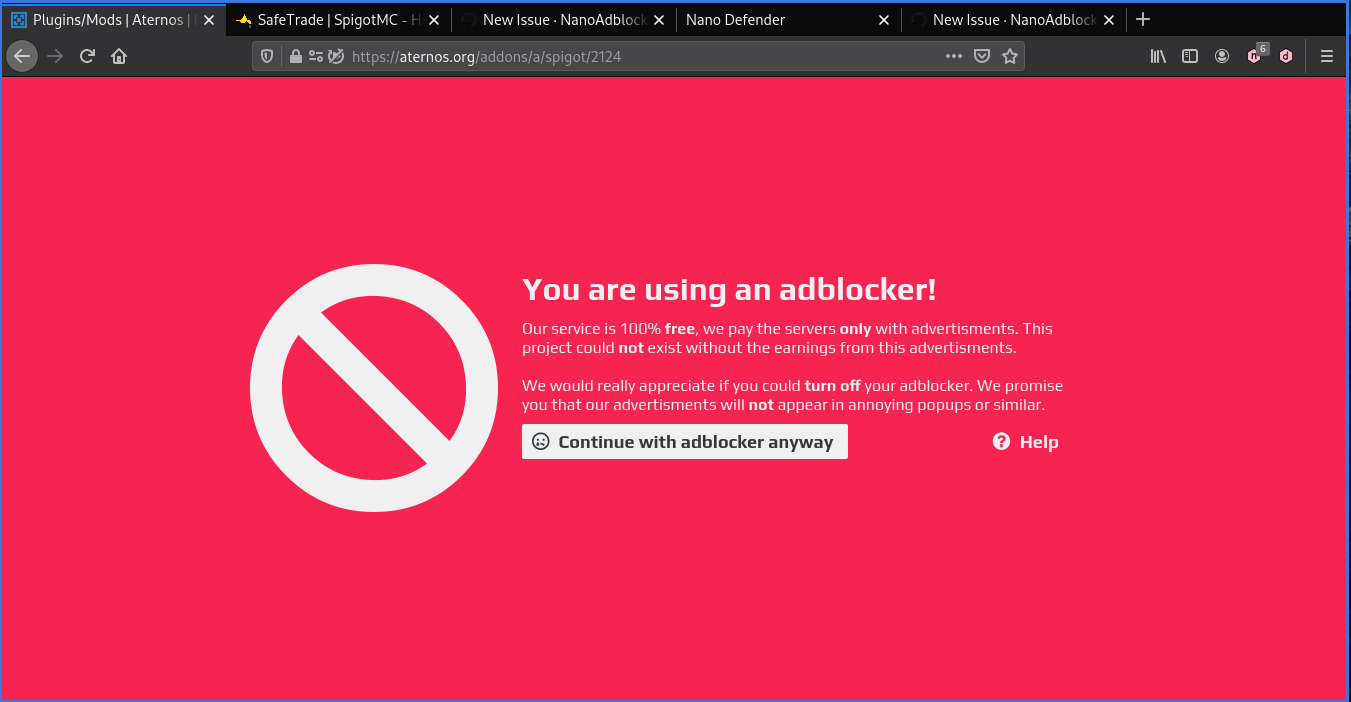The height and width of the screenshot is (702, 1351).
Task: Open the Firefox Library
Action: pos(1157,56)
